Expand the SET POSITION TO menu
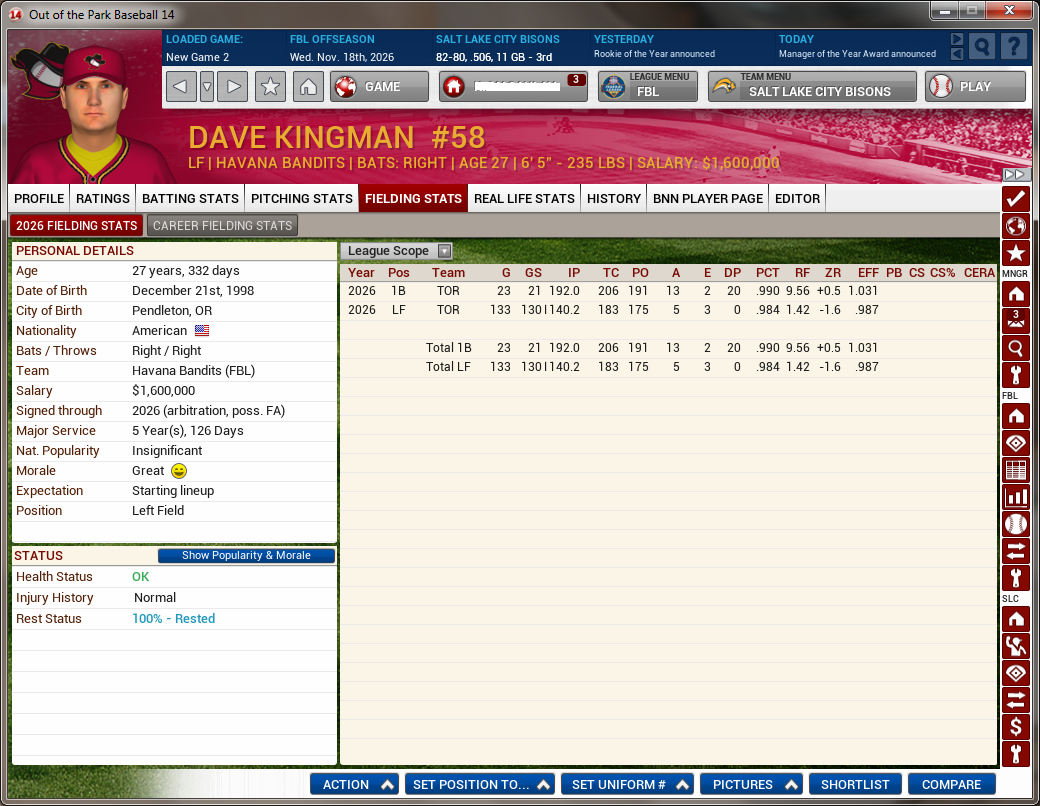 pos(482,785)
